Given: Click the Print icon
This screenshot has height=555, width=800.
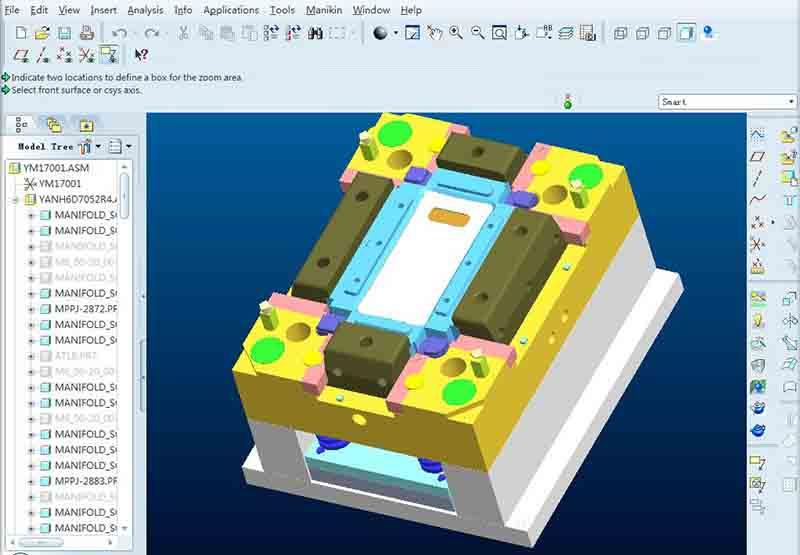Looking at the screenshot, I should click(86, 33).
